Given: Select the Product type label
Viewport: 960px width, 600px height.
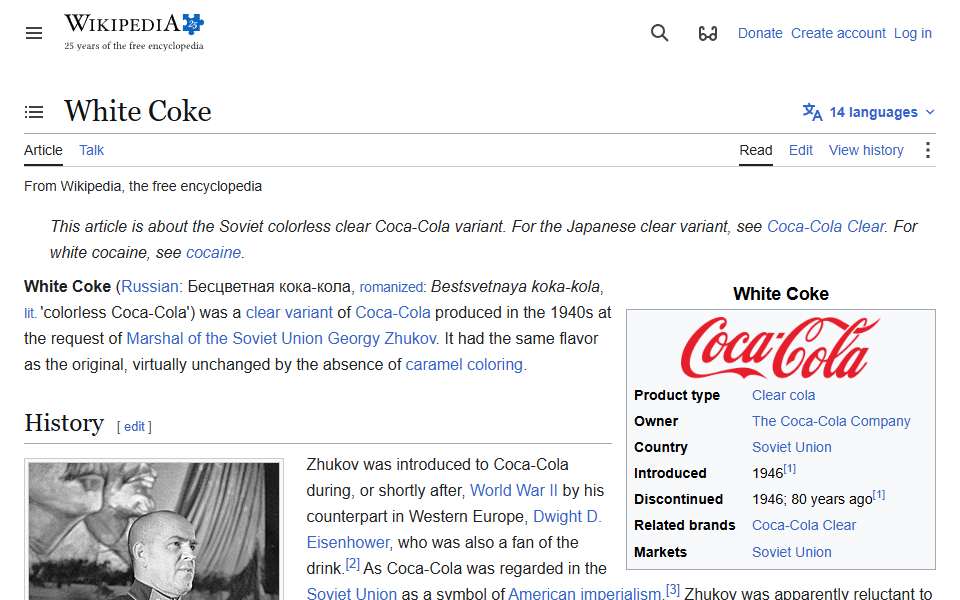Looking at the screenshot, I should tap(677, 395).
